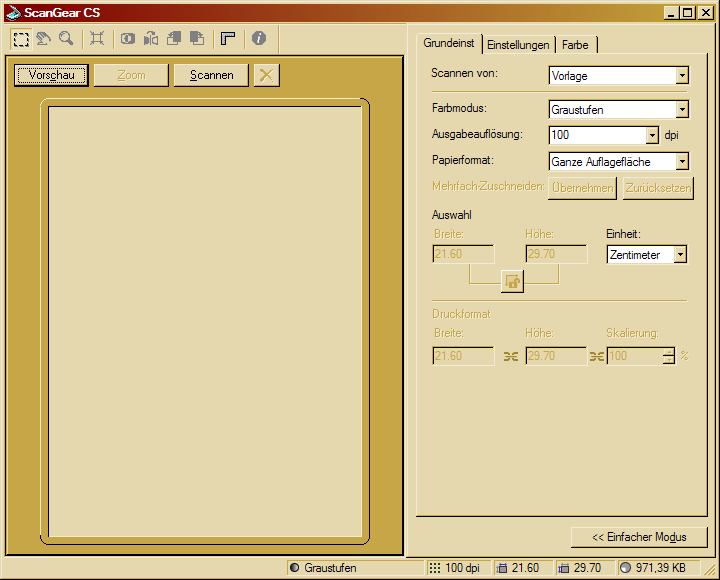
Task: Activate the hand move tool
Action: pyautogui.click(x=43, y=39)
